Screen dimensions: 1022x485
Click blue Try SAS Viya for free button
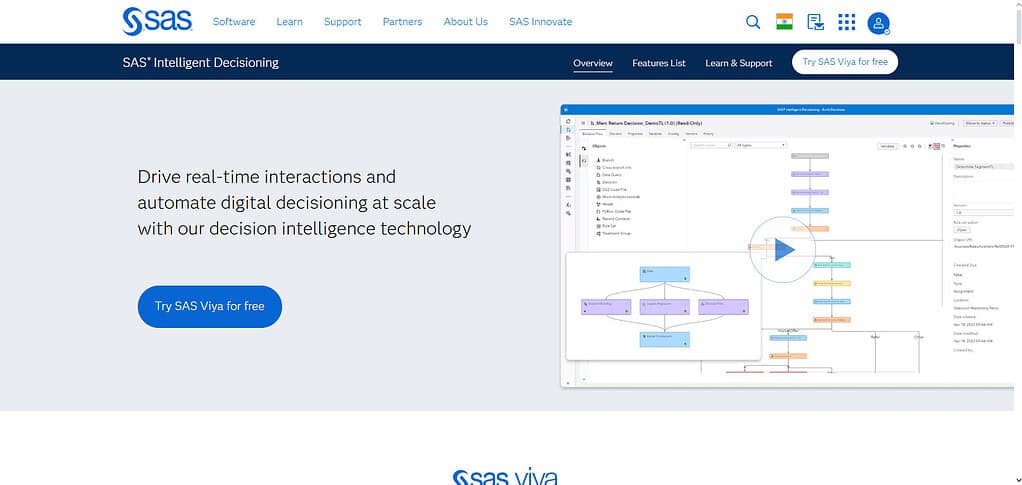coord(209,306)
